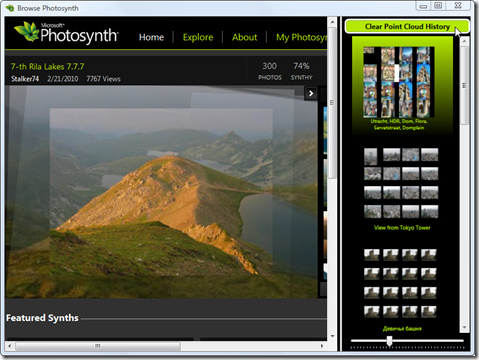
Task: Click the Utrecht, HDR, Dom, Flora caption text
Action: [x=399, y=124]
